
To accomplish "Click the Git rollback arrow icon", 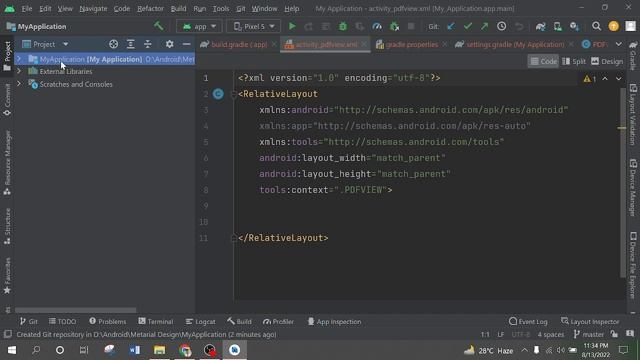I will point(519,27).
